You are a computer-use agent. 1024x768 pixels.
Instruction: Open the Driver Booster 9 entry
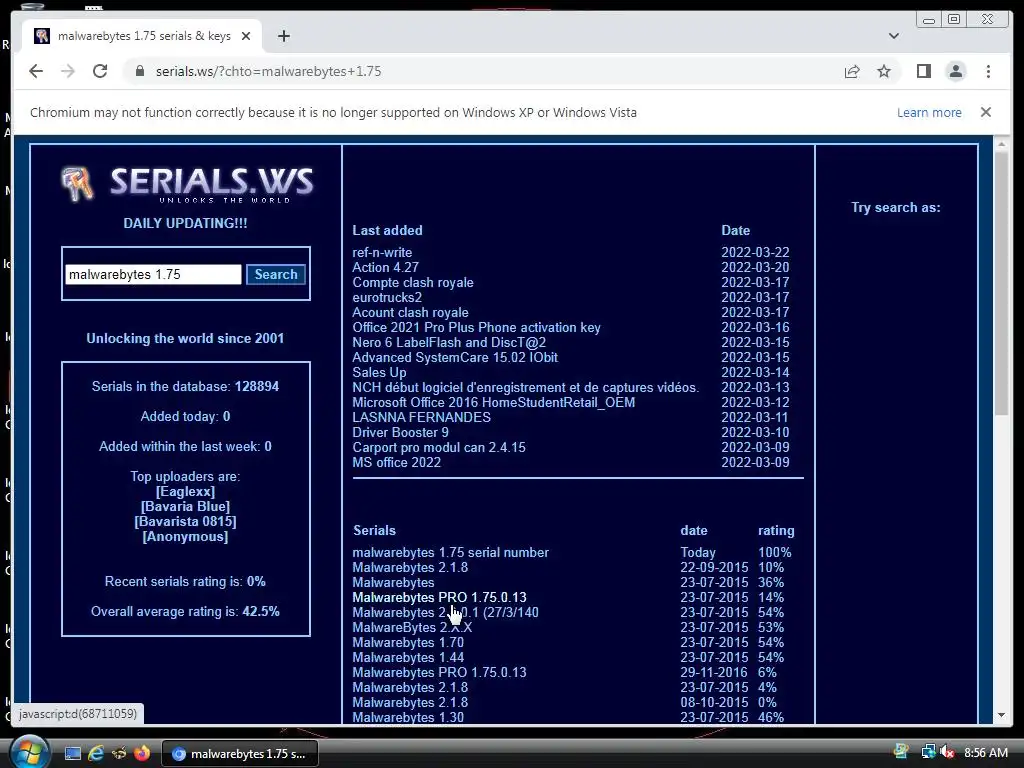click(400, 432)
